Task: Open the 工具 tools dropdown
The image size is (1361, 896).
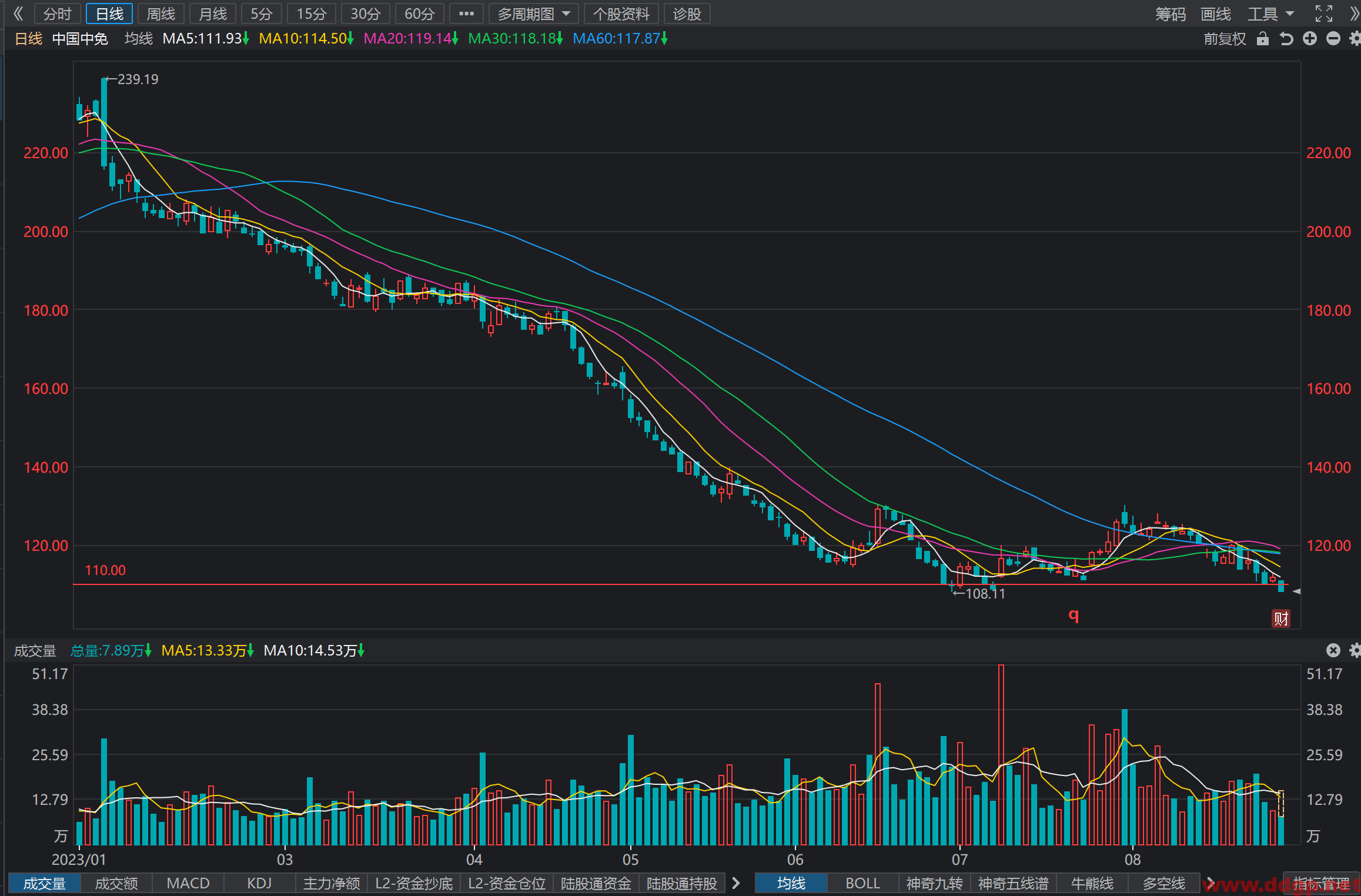Action: [x=1271, y=14]
